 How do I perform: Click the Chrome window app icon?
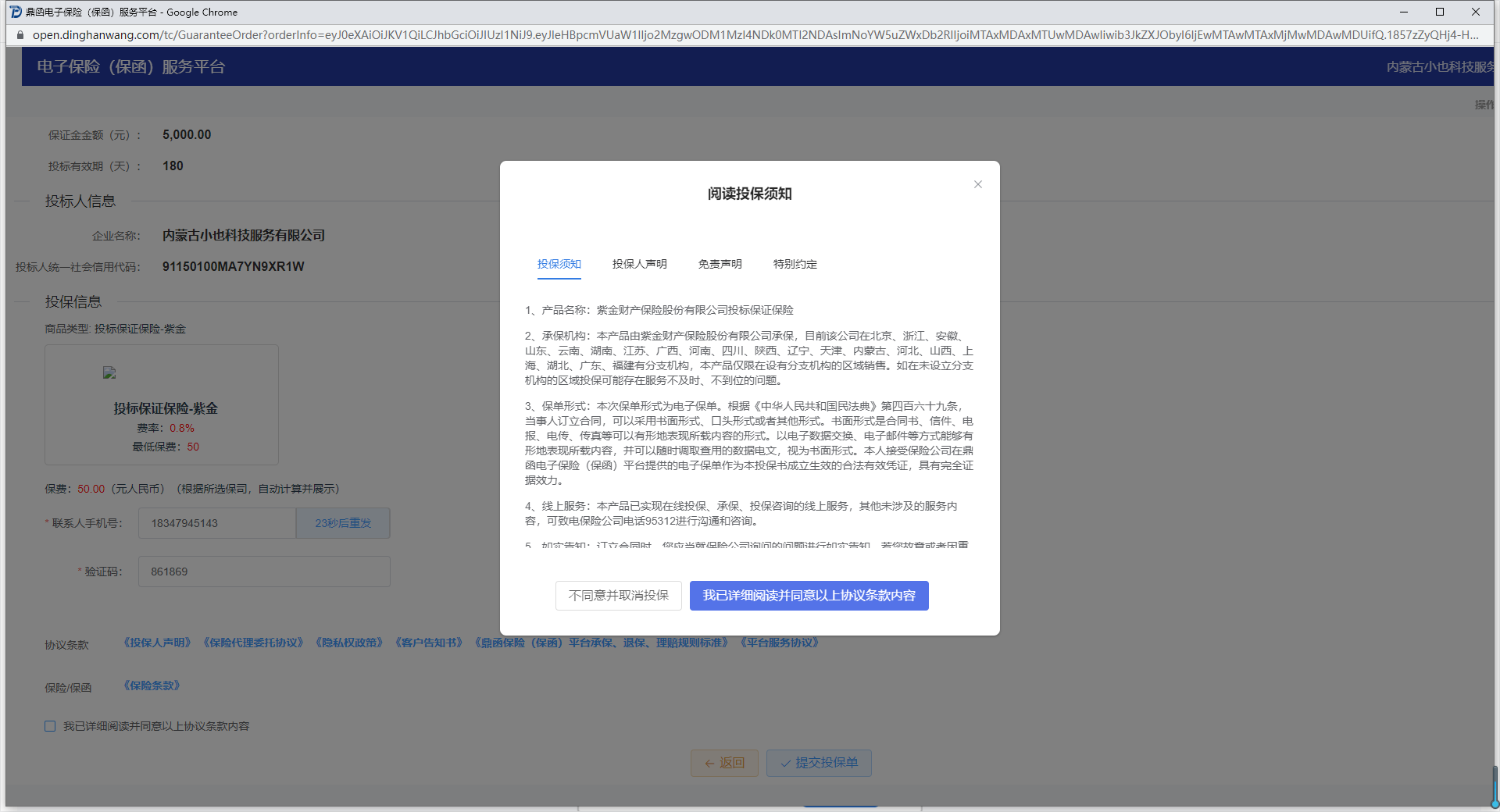click(x=15, y=12)
